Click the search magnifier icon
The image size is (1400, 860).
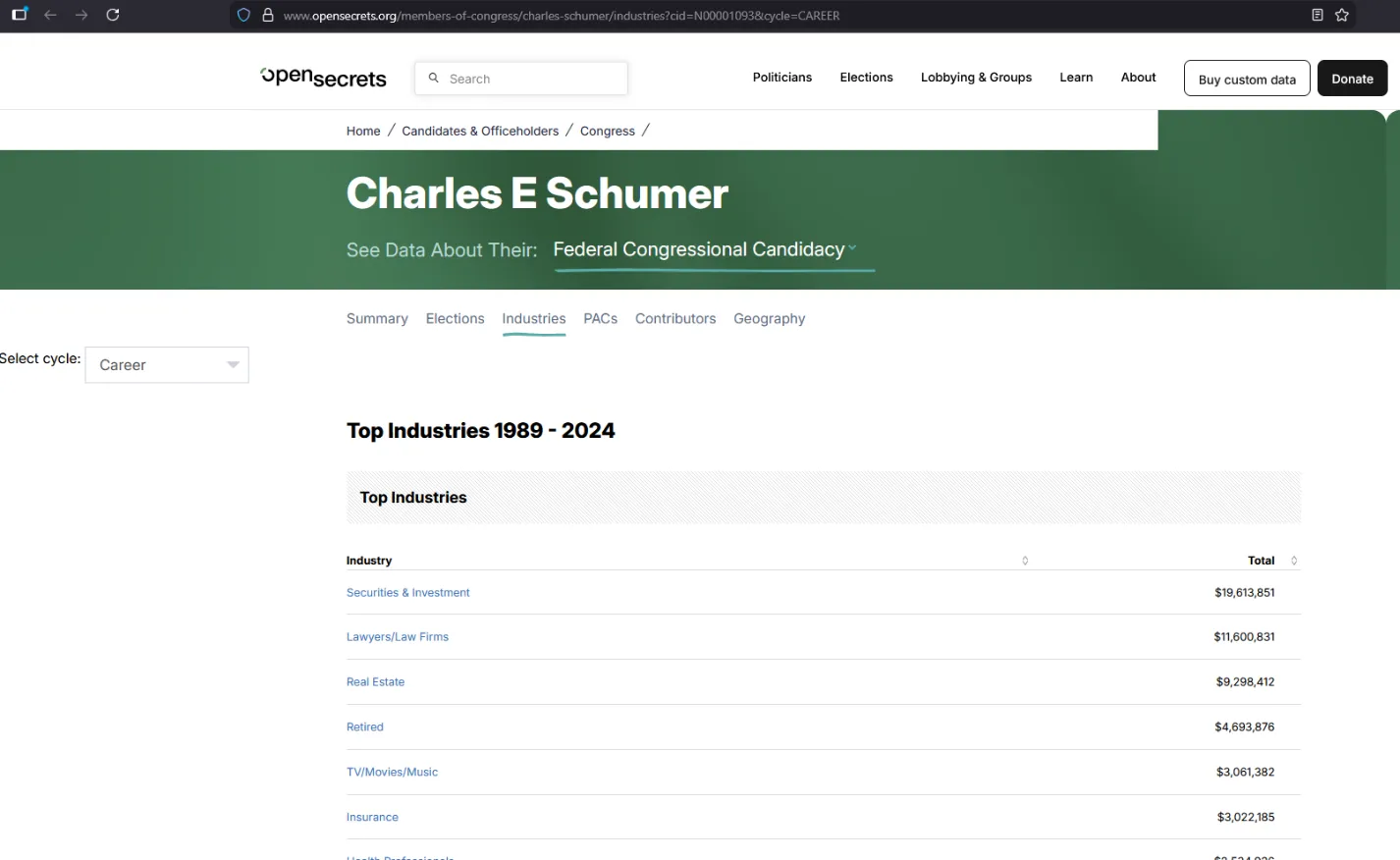click(x=434, y=78)
